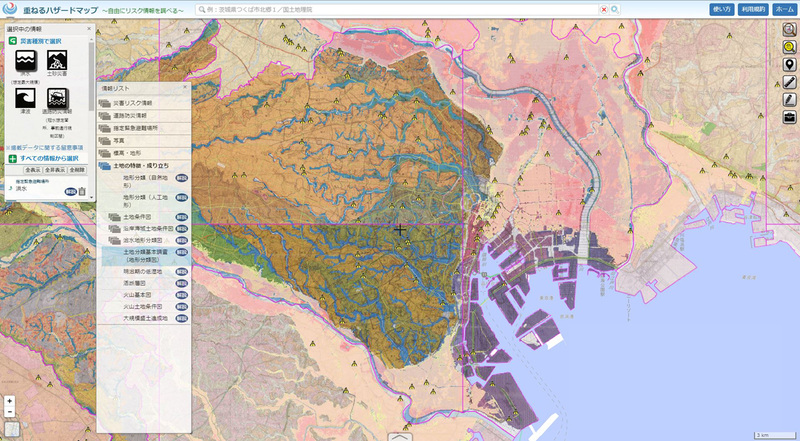Screen dimensions: 800x441
Task: Focus the address search input field
Action: tap(398, 10)
